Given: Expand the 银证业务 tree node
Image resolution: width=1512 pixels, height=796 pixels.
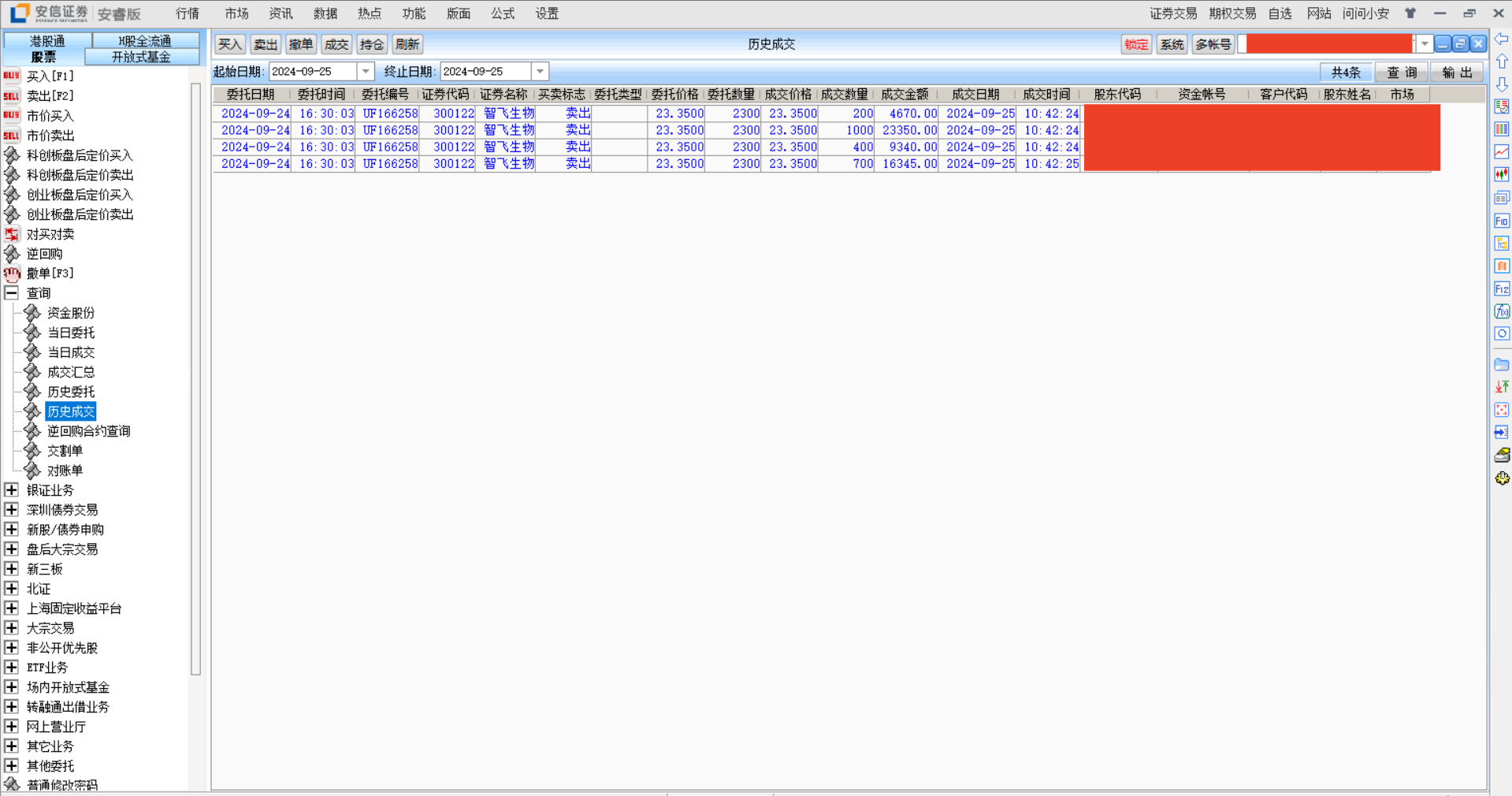Looking at the screenshot, I should (x=11, y=490).
